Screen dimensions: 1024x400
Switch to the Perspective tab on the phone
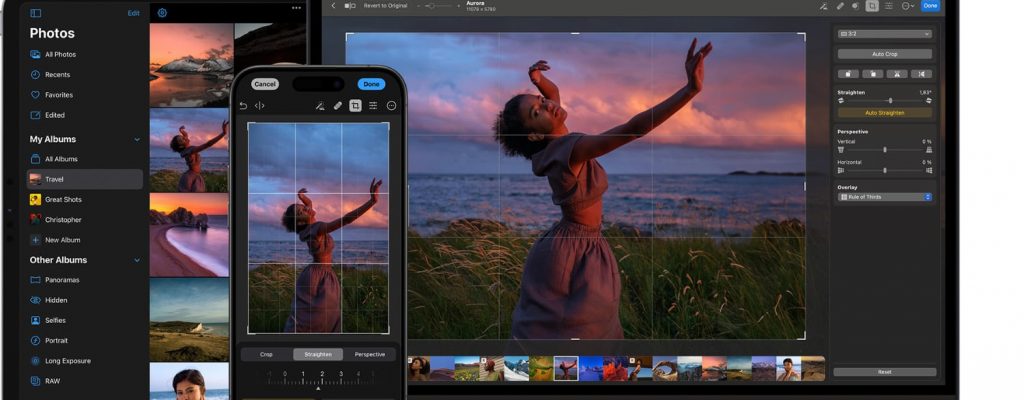coord(369,354)
